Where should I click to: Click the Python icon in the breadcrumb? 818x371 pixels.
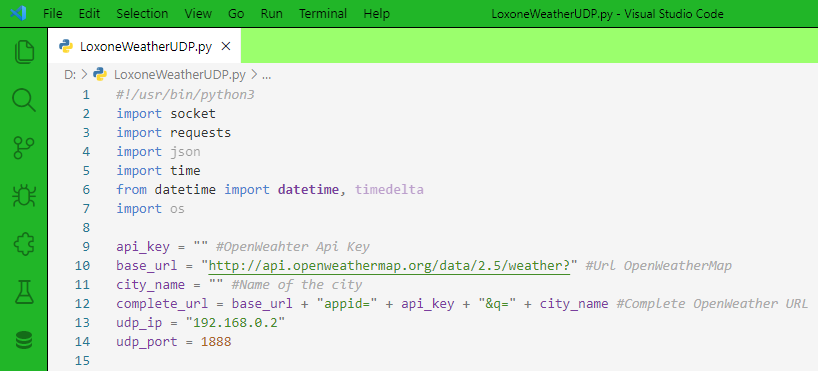[x=100, y=74]
